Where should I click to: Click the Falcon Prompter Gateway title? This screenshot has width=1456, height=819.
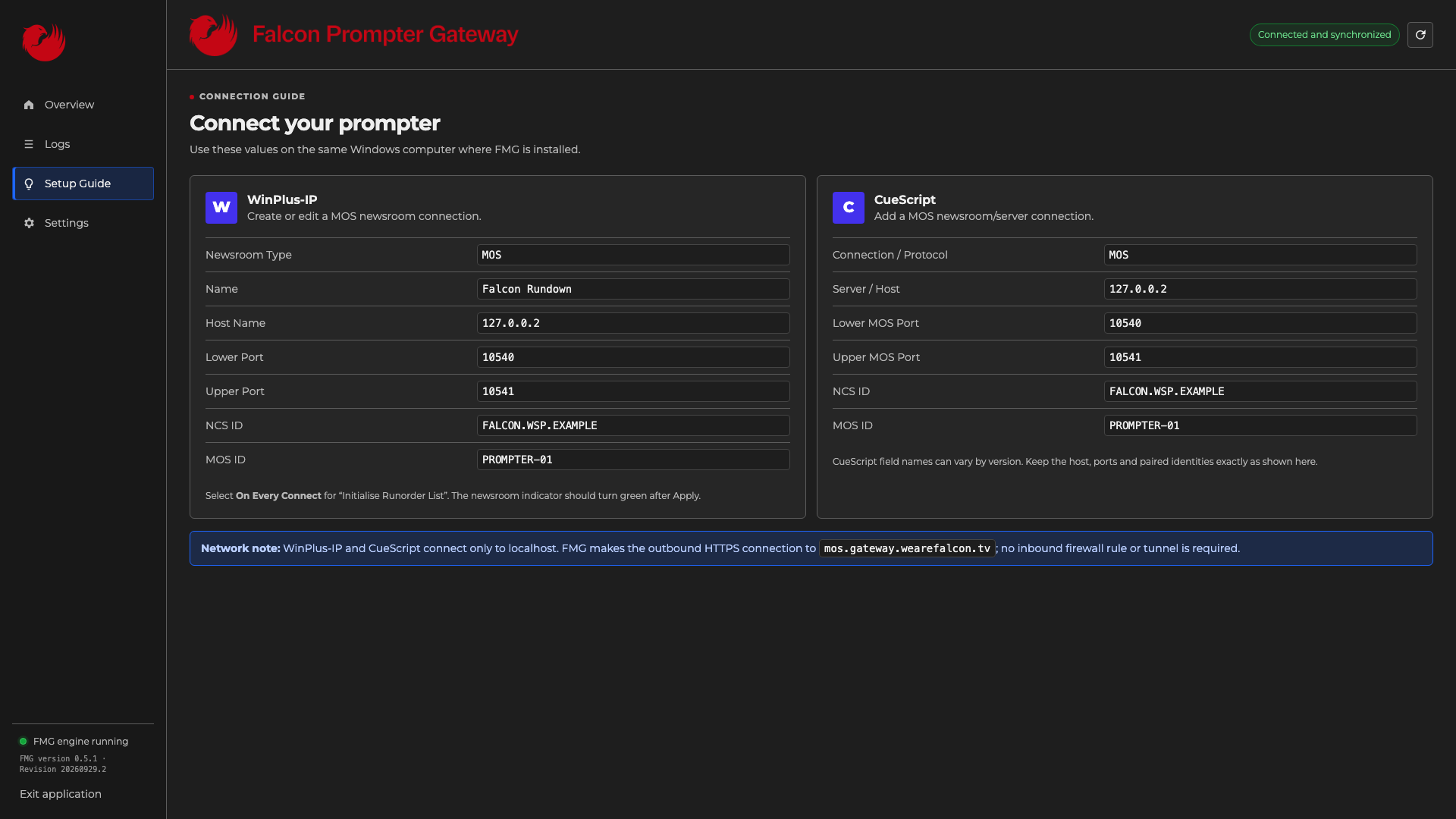[385, 35]
